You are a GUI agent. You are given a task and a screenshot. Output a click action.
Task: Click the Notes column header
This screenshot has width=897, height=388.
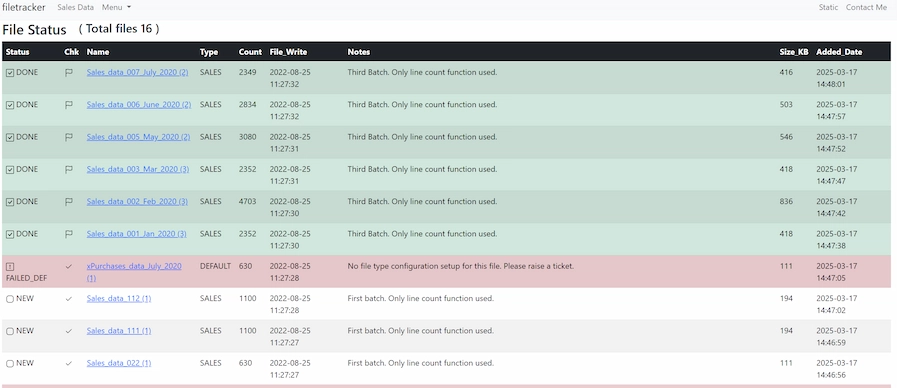(359, 52)
